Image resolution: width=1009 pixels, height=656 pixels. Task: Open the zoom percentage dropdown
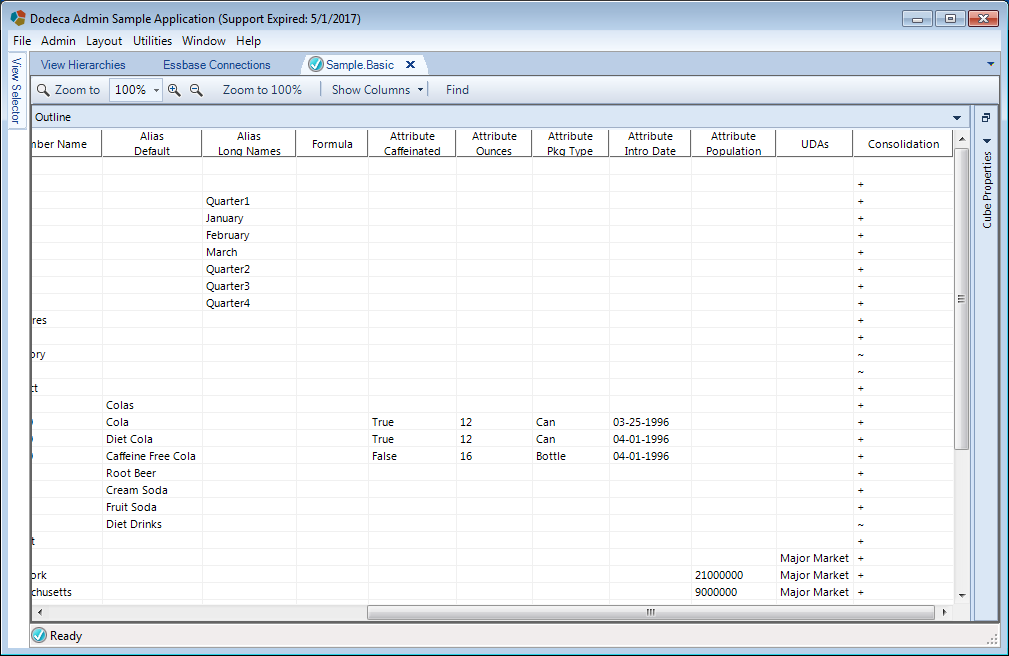(x=156, y=90)
